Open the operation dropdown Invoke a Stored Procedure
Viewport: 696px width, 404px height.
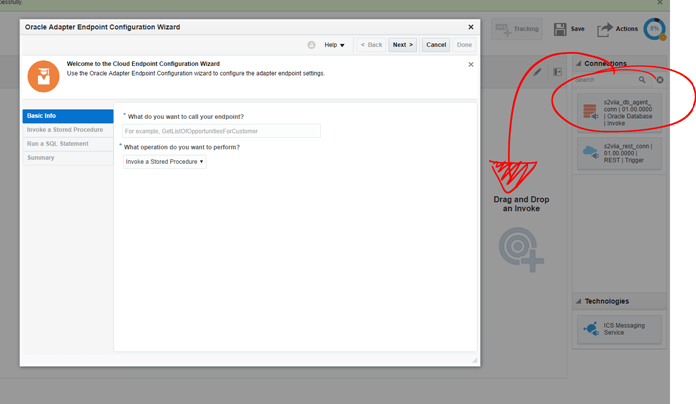pyautogui.click(x=165, y=161)
